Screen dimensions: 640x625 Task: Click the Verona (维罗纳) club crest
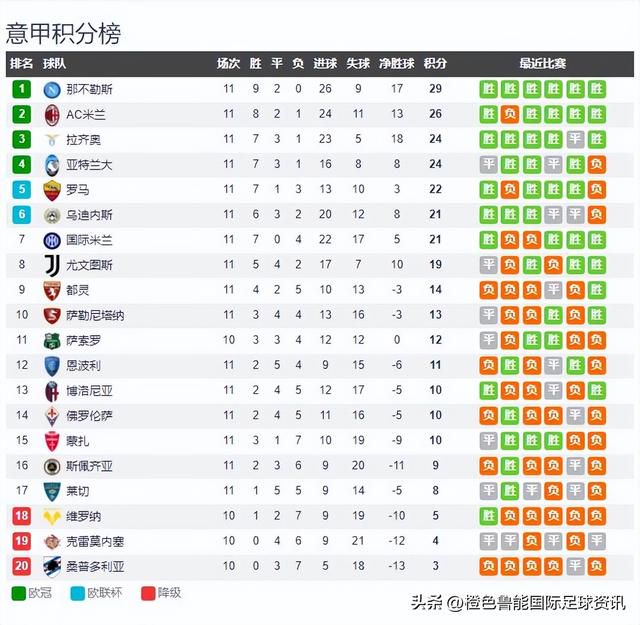coord(52,517)
